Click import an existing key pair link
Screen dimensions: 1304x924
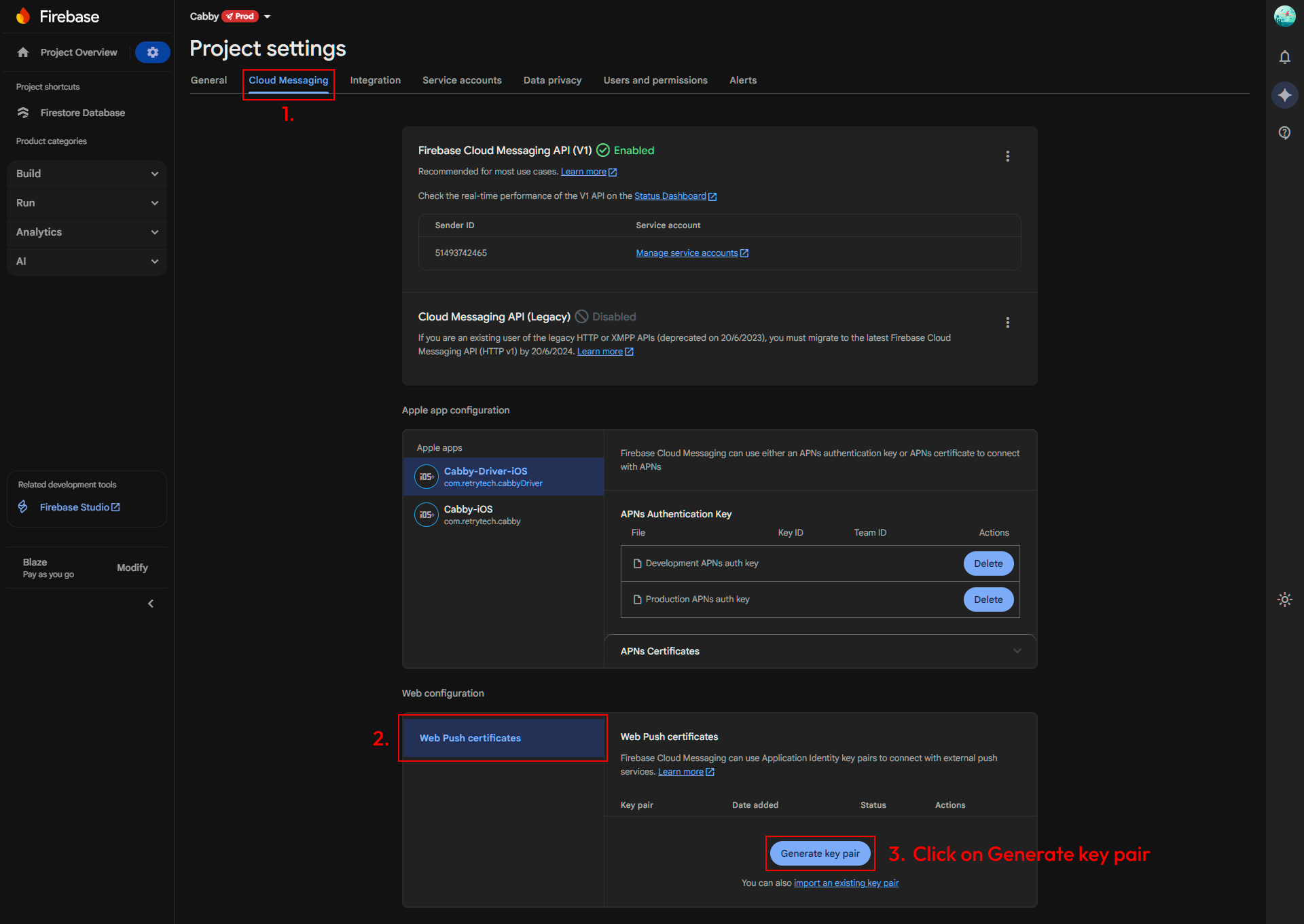tap(846, 883)
